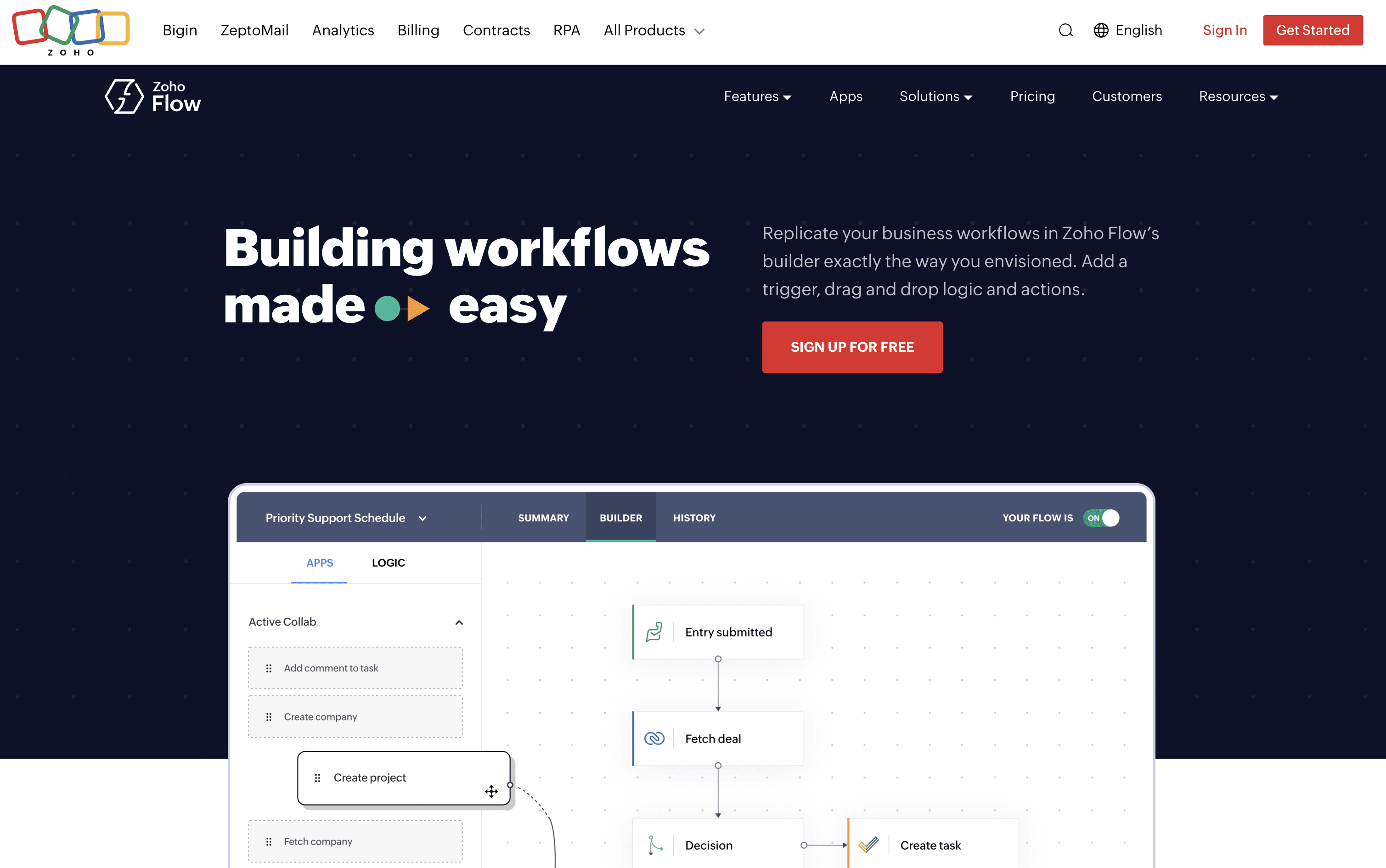Switch to the Logic tab
Screen dimensions: 1386x868
point(389,563)
